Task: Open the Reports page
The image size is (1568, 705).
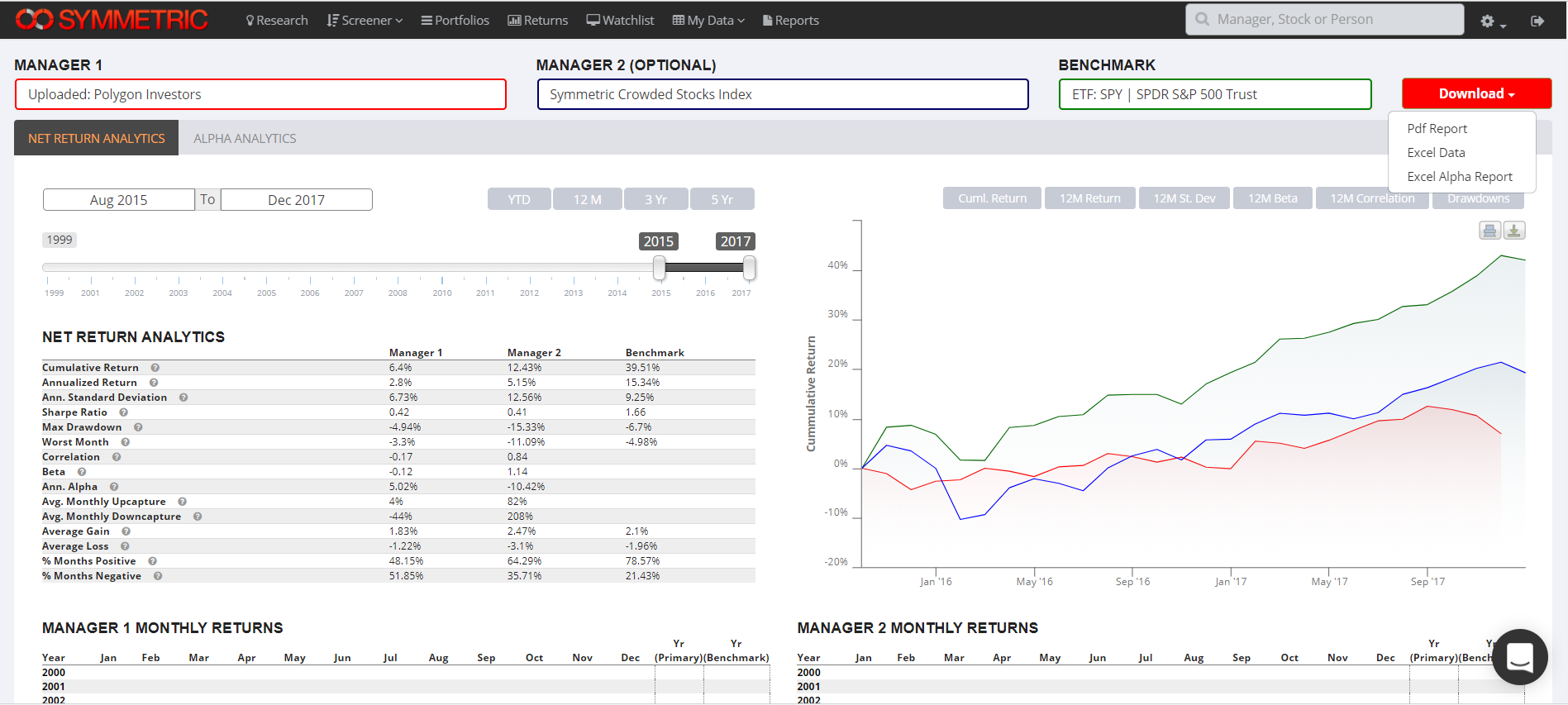Action: [791, 21]
